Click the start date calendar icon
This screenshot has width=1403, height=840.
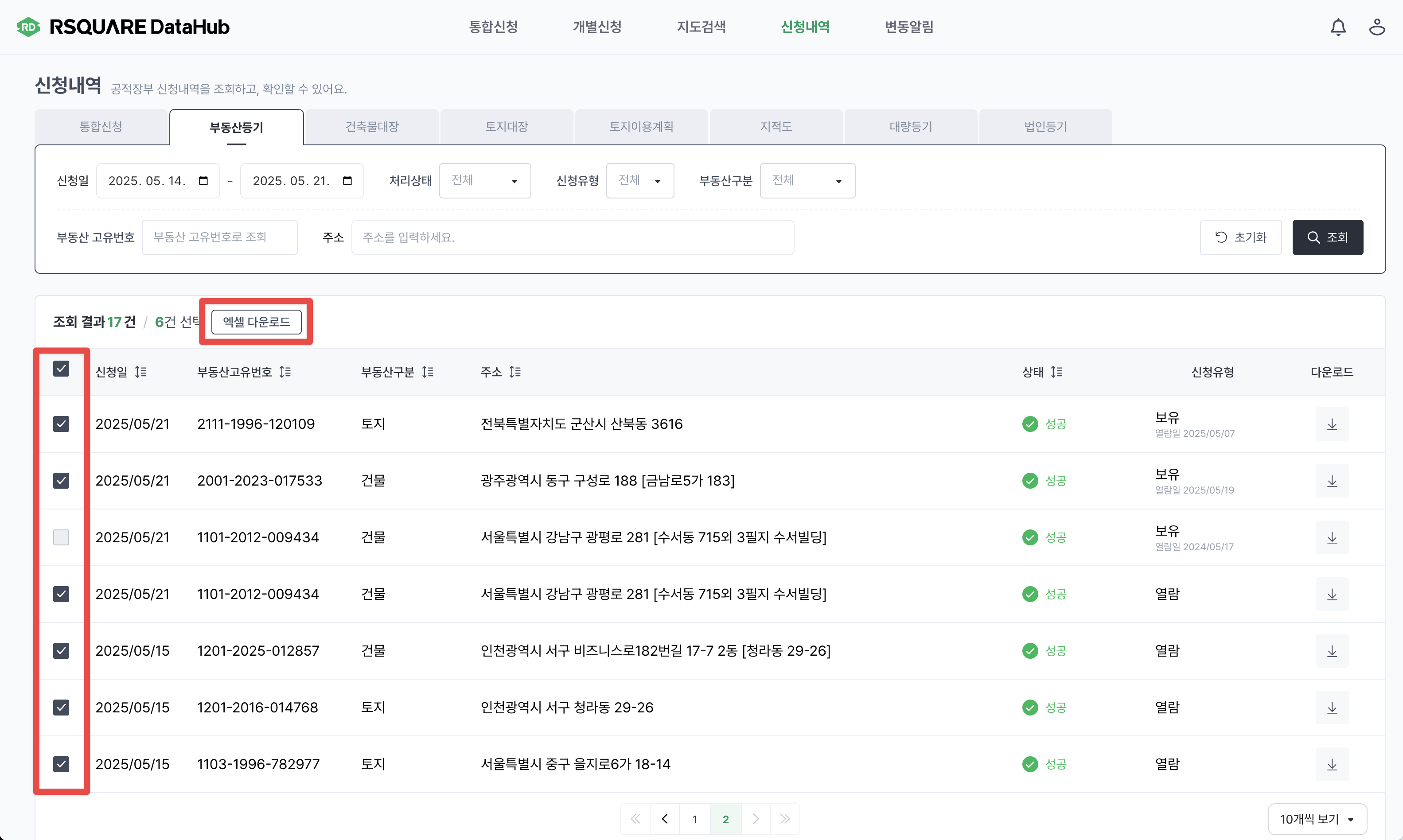click(203, 181)
